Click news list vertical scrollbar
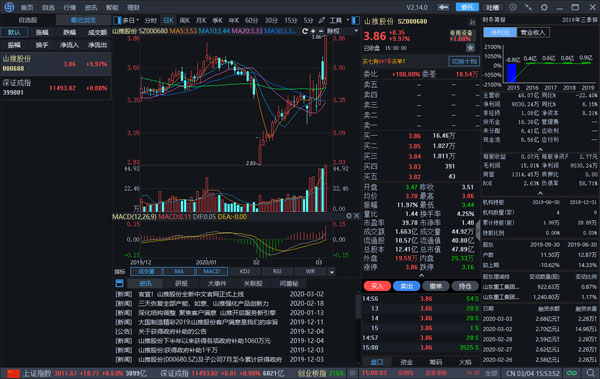 click(358, 306)
